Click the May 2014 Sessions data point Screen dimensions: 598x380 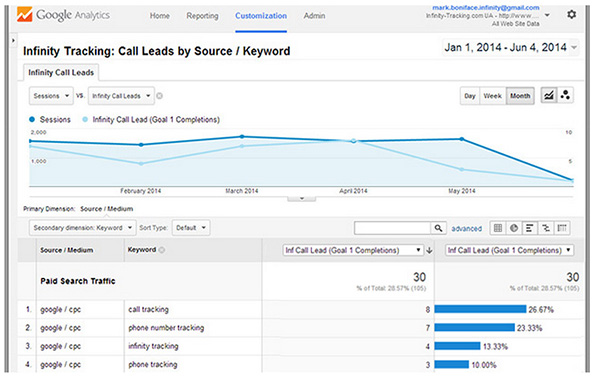pos(462,139)
